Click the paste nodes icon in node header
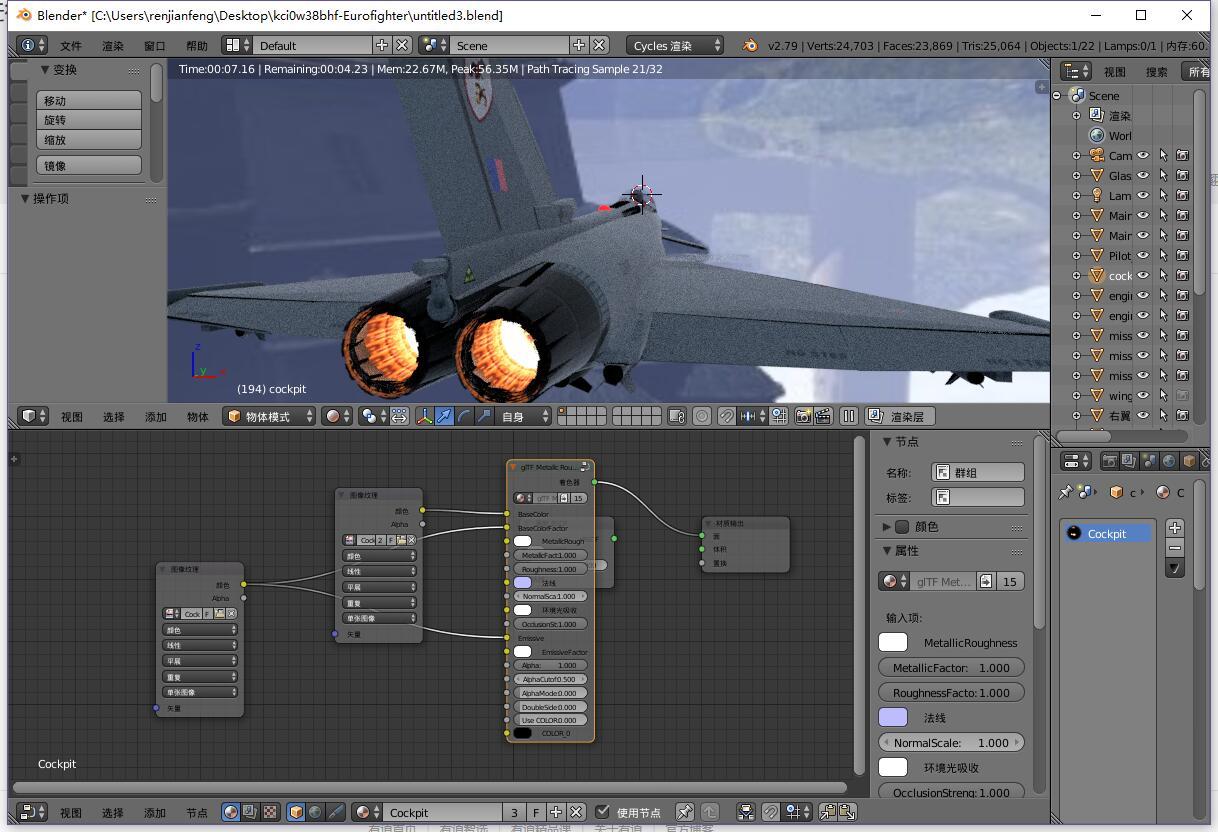The image size is (1218, 832). click(x=847, y=812)
